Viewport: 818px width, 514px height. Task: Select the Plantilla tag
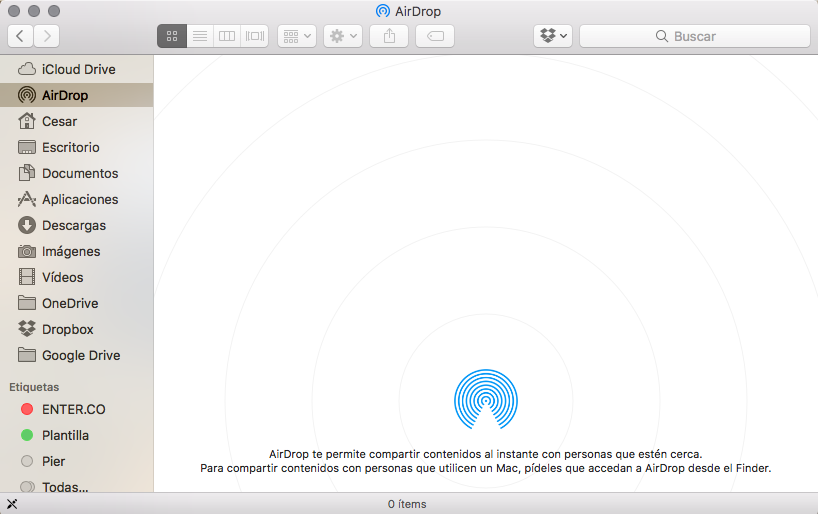(77, 435)
